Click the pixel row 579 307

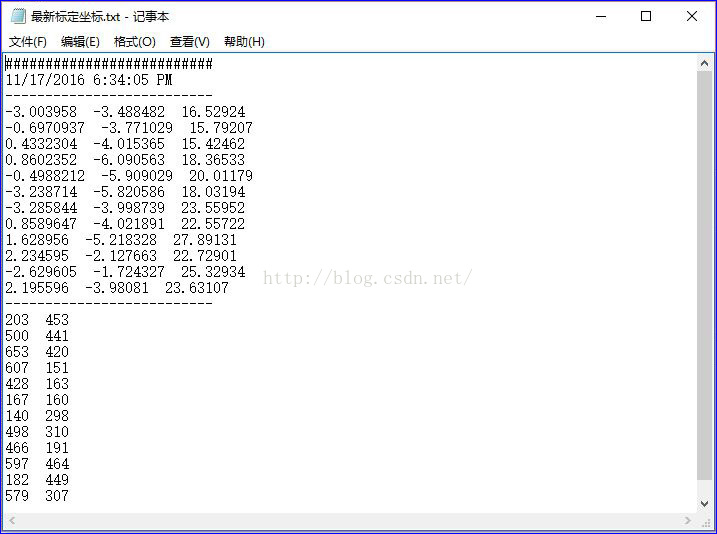click(37, 496)
